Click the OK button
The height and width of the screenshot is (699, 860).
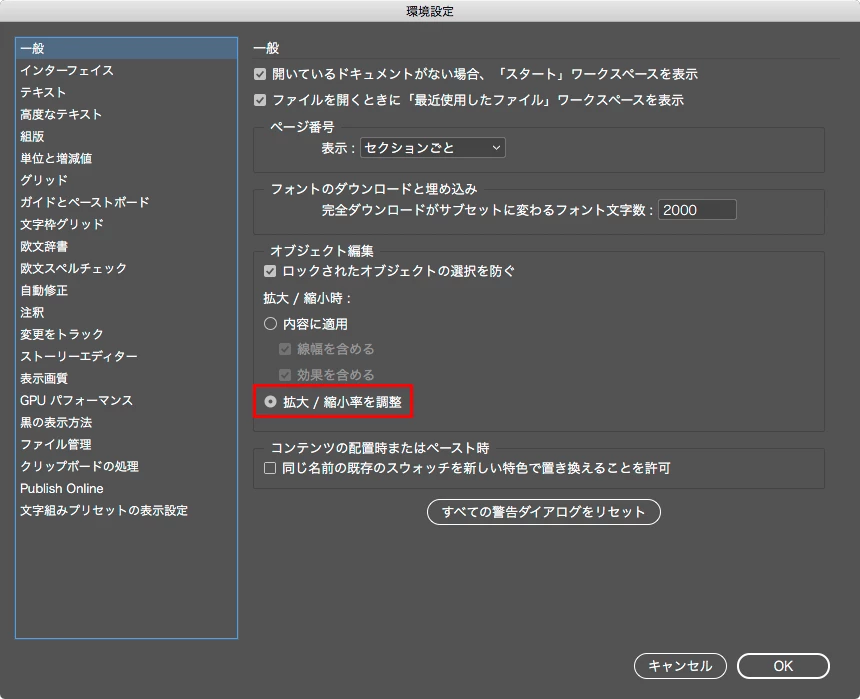tap(783, 666)
